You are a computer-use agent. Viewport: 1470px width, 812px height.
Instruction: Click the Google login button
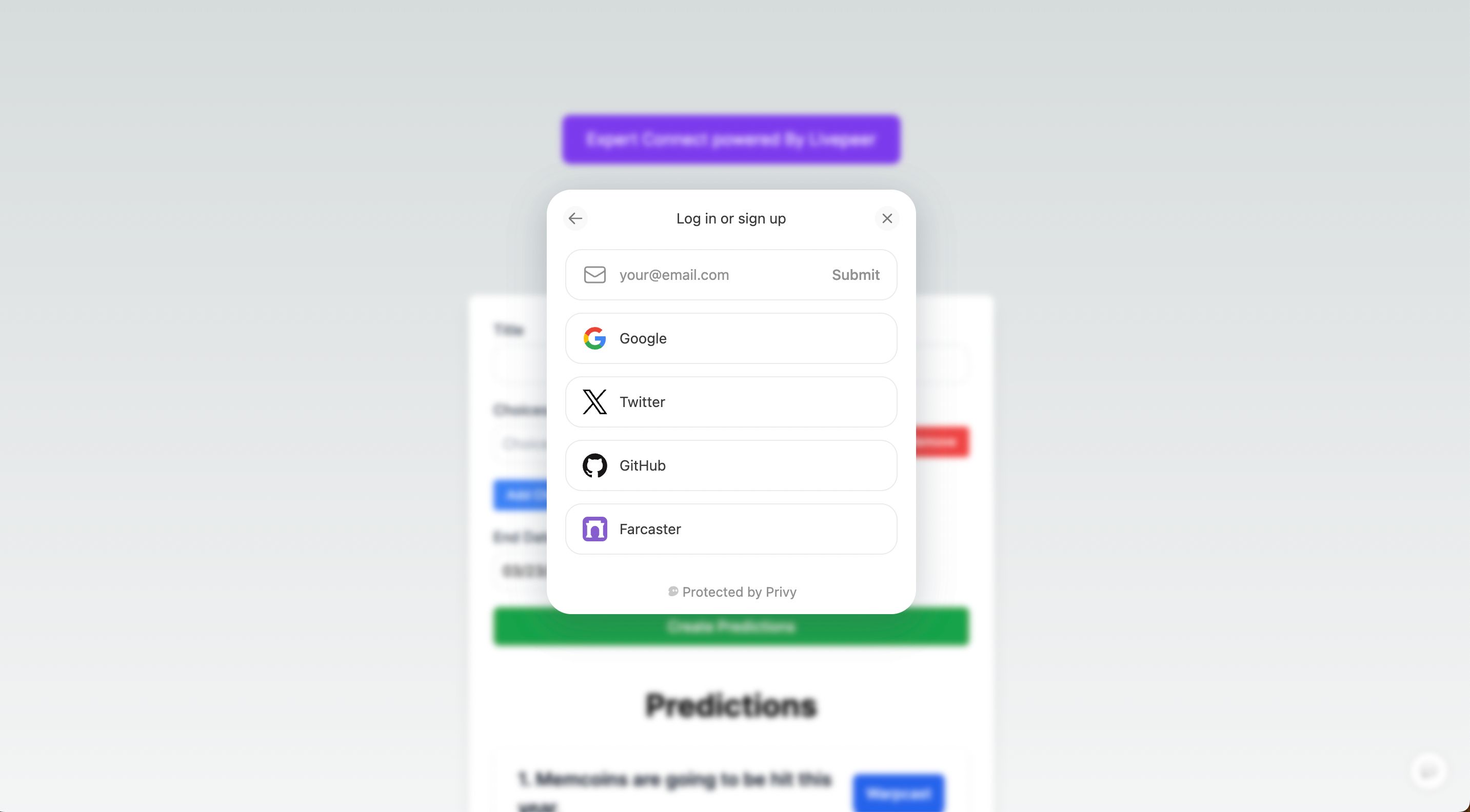coord(731,338)
